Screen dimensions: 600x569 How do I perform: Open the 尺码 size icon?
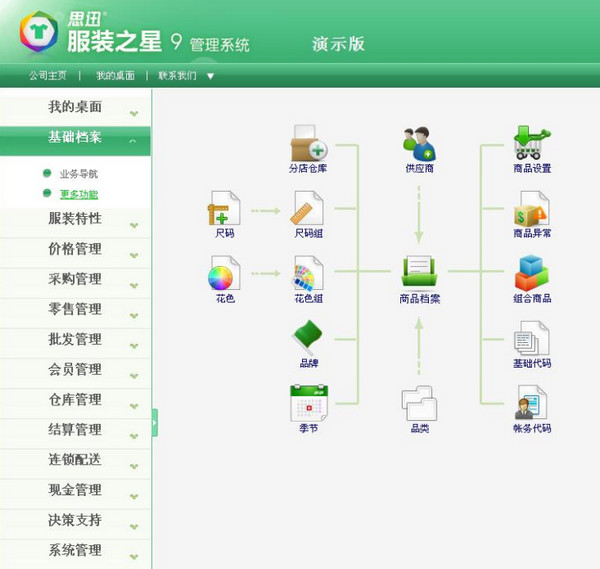coord(224,208)
